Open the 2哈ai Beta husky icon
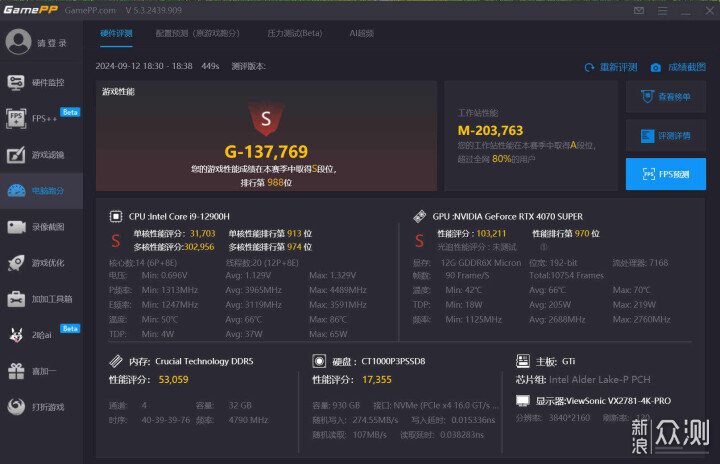This screenshot has height=464, width=720. point(16,335)
